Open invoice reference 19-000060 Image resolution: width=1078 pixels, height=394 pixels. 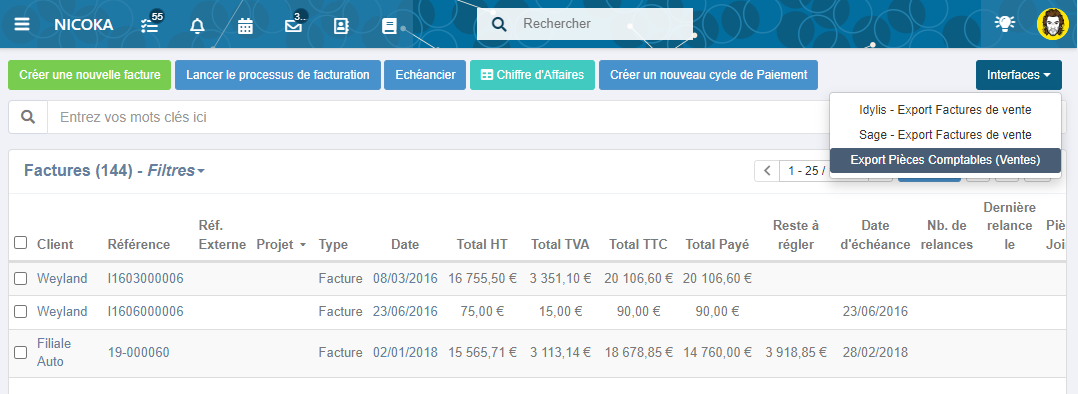point(138,353)
